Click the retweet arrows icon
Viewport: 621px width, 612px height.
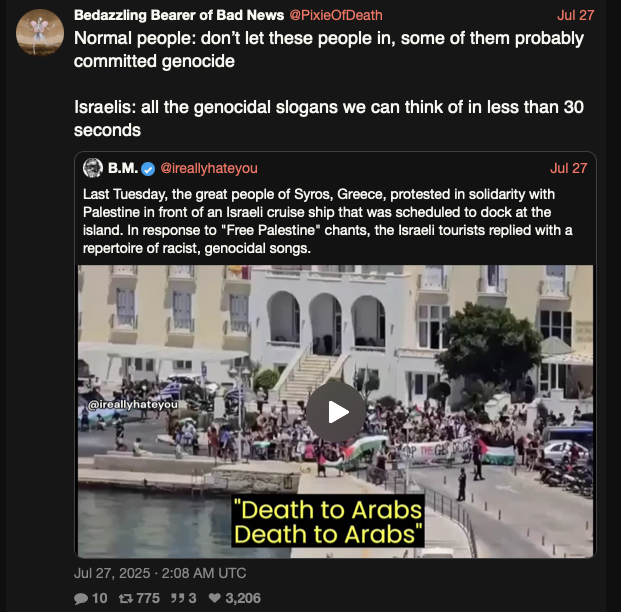tap(126, 598)
